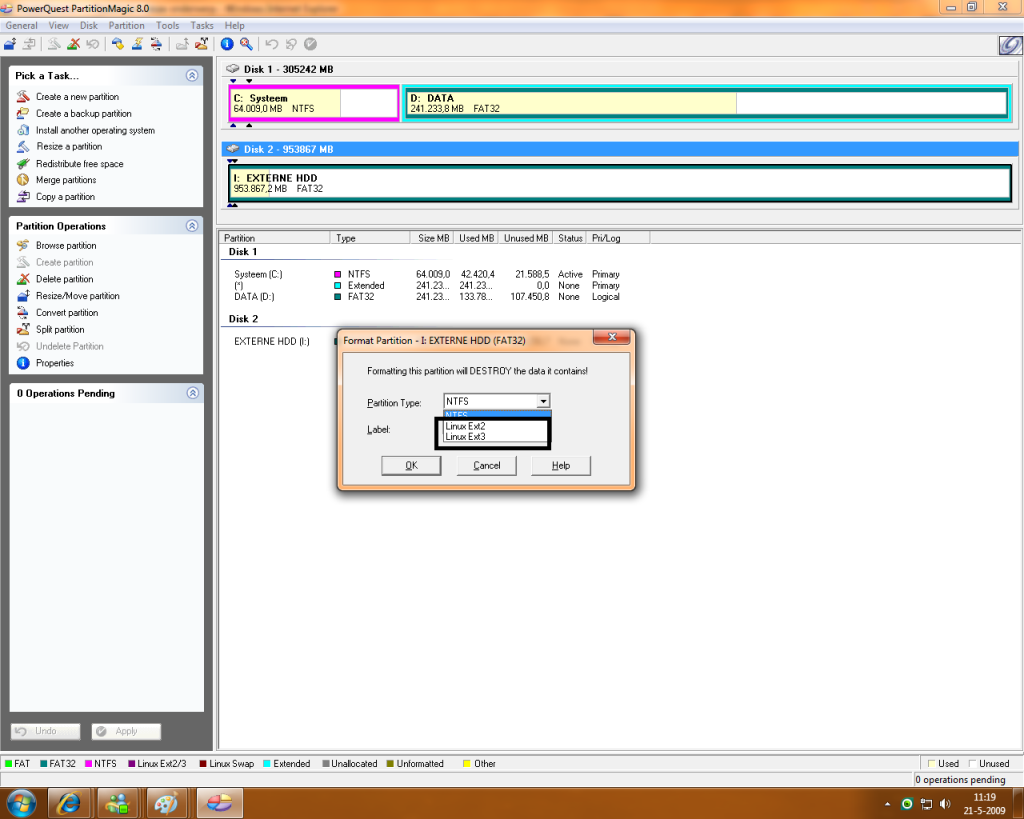1024x819 pixels.
Task: Click the Create a backup partition link
Action: coord(84,114)
